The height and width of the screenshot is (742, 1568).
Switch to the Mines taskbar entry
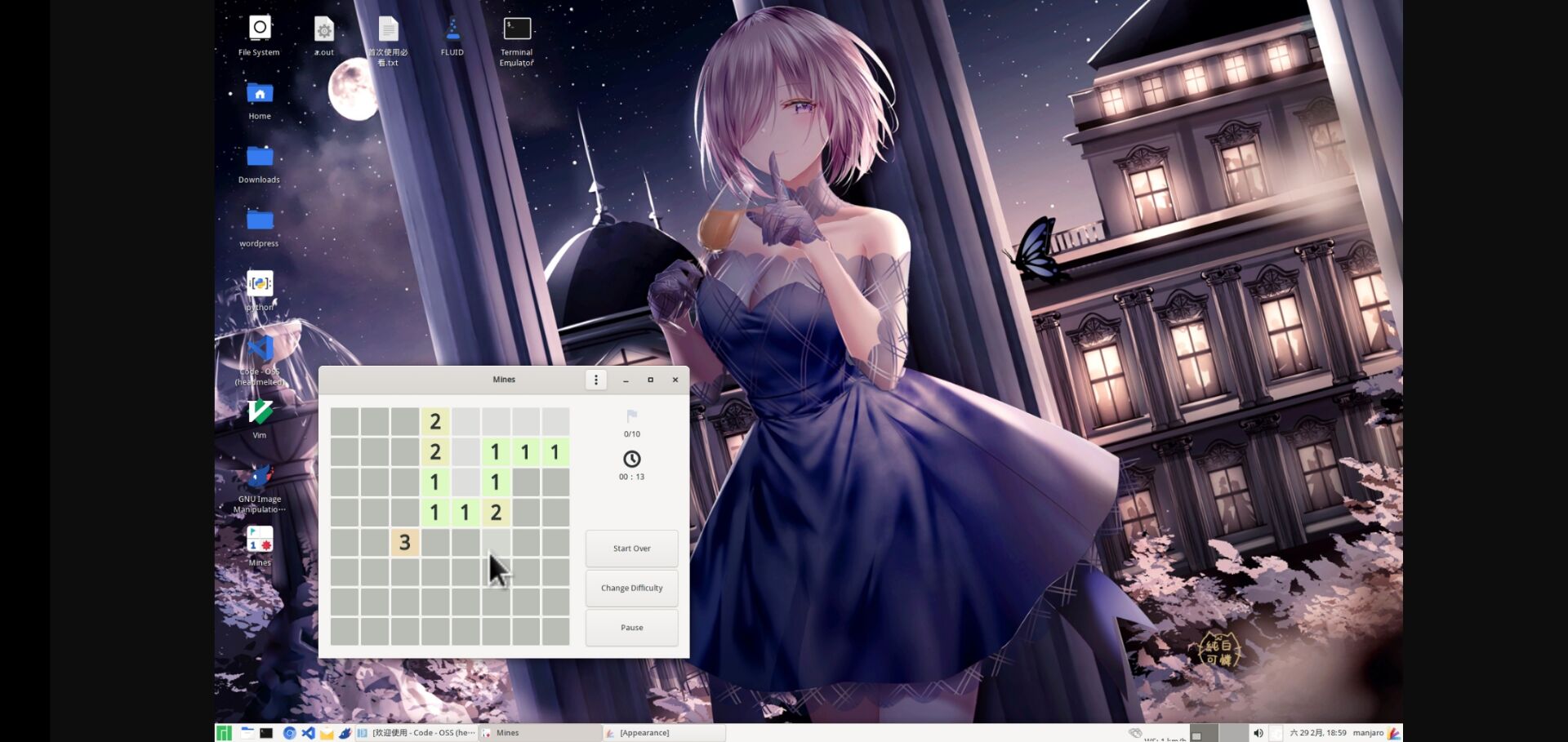540,733
